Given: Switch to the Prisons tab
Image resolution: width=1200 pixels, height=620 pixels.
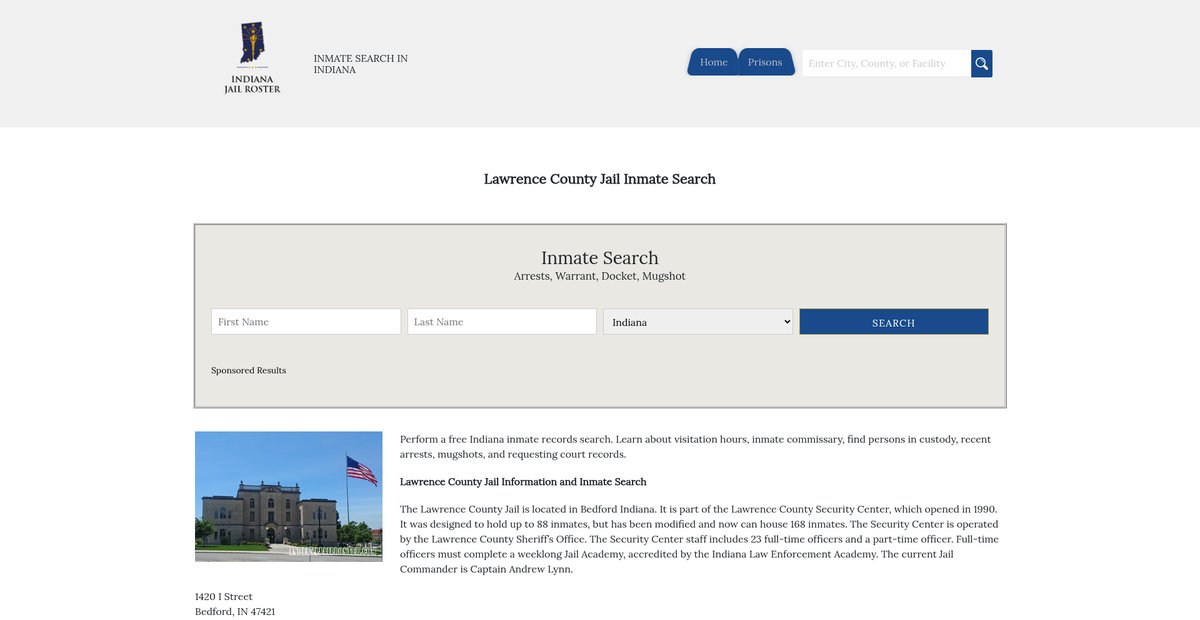Looking at the screenshot, I should [765, 62].
